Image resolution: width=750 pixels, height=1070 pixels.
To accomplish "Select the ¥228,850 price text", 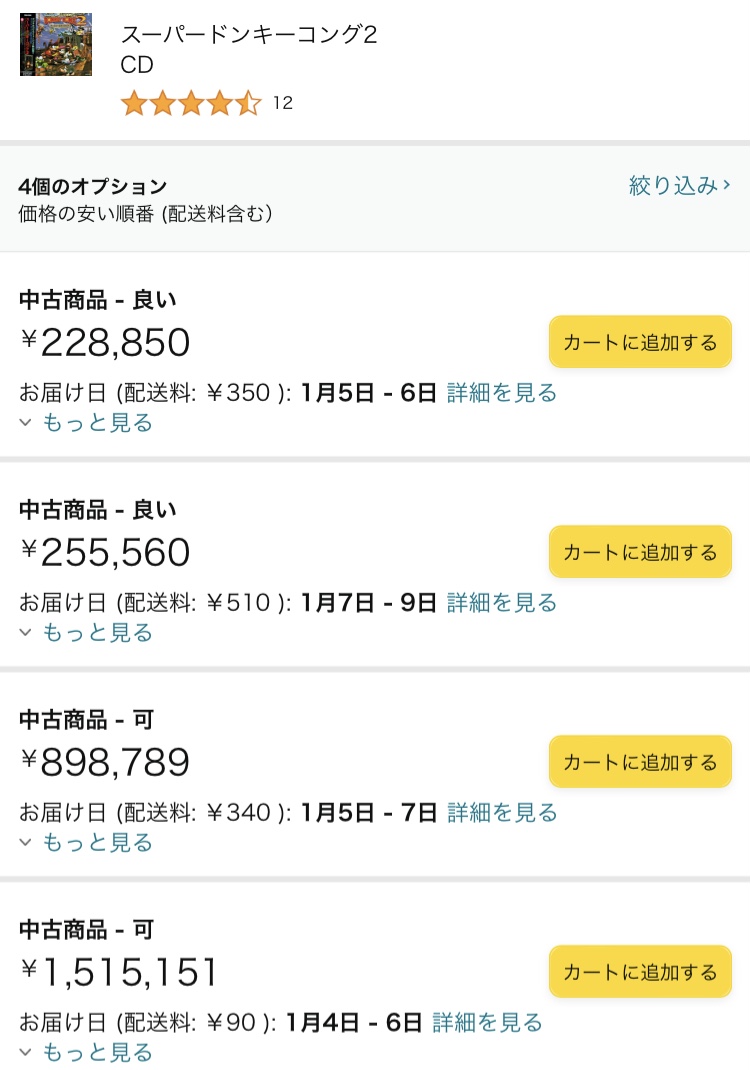I will point(105,343).
